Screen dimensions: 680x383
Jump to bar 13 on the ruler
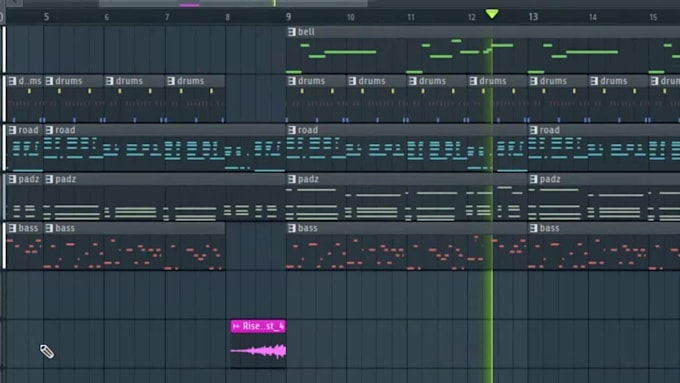(x=533, y=17)
